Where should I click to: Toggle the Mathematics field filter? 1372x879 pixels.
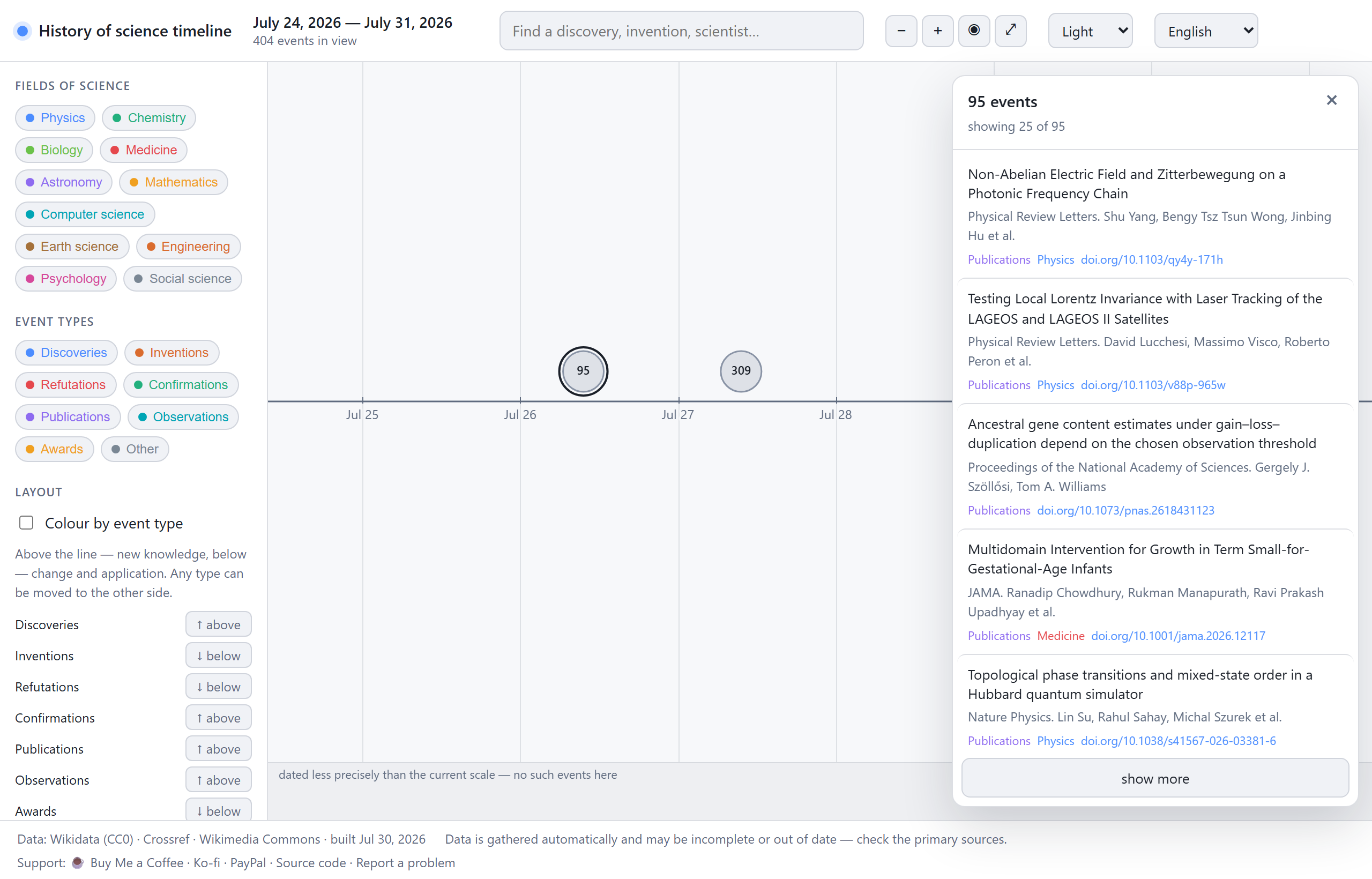click(x=173, y=182)
